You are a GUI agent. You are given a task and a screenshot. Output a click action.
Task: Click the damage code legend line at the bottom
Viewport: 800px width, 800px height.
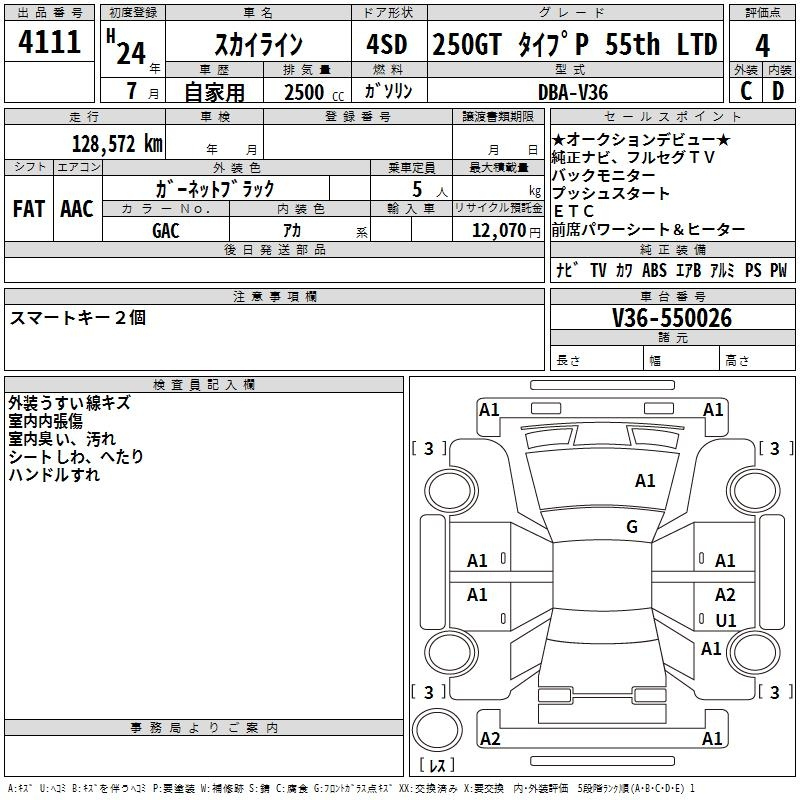[351, 789]
